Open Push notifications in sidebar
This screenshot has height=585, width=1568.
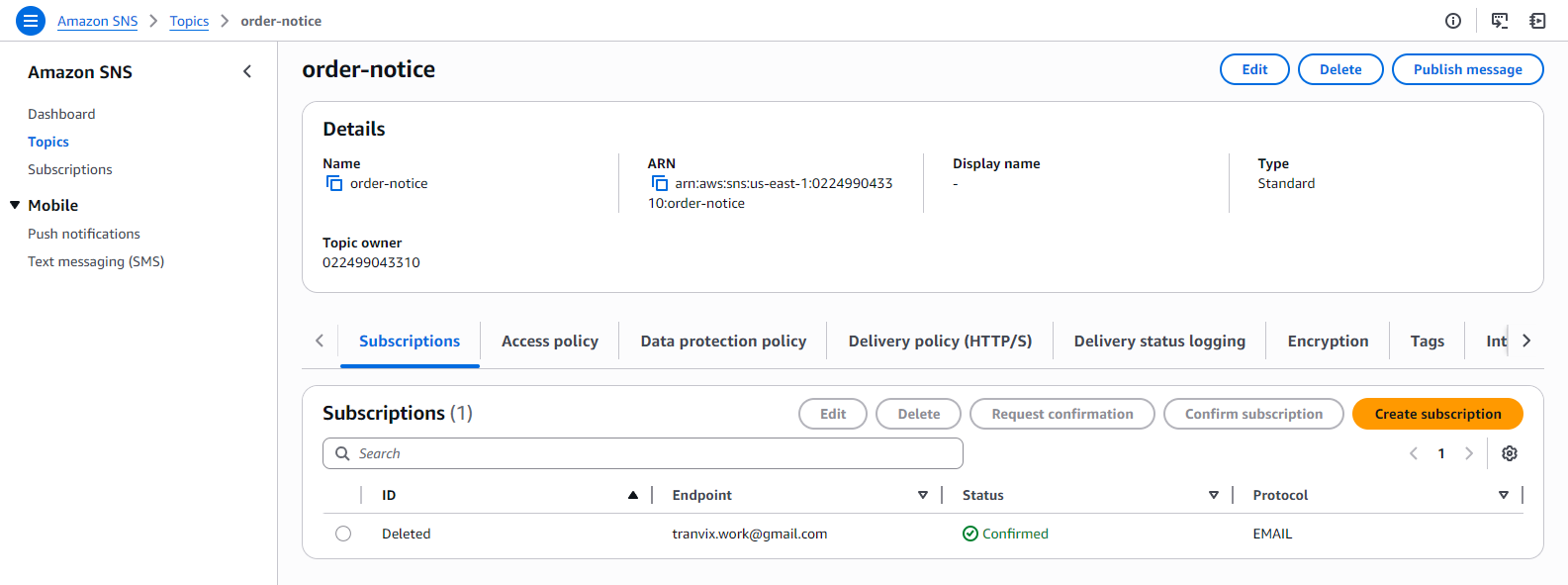pos(84,234)
